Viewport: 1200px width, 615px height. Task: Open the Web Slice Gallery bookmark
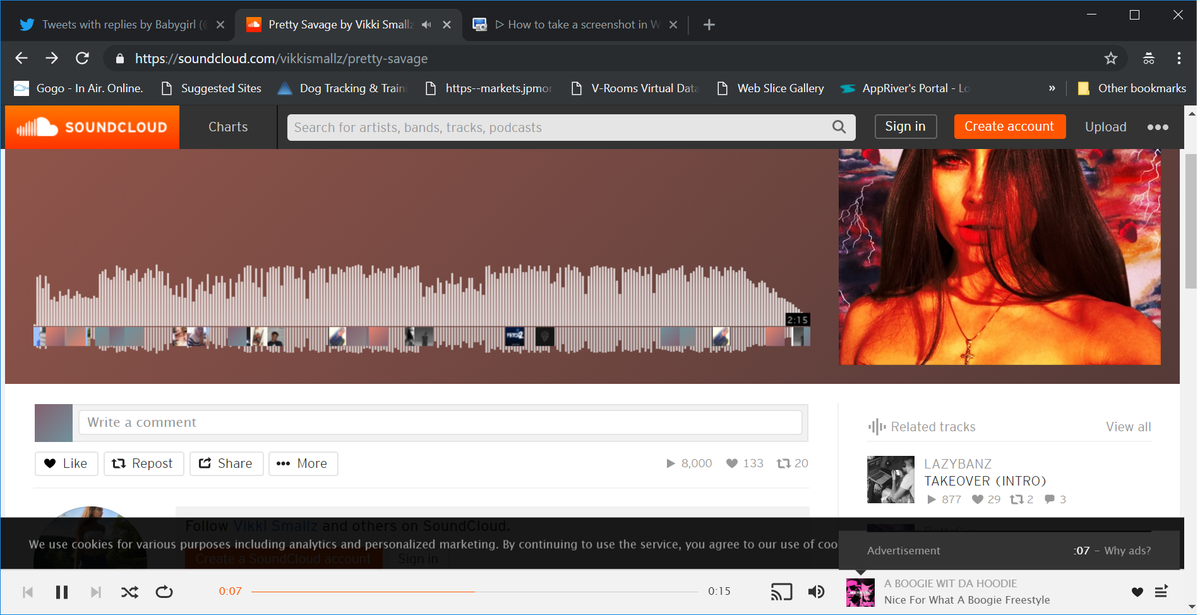[x=771, y=88]
